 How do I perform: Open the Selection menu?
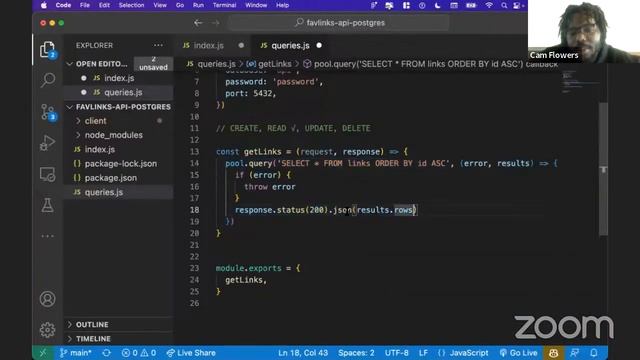[131, 5]
